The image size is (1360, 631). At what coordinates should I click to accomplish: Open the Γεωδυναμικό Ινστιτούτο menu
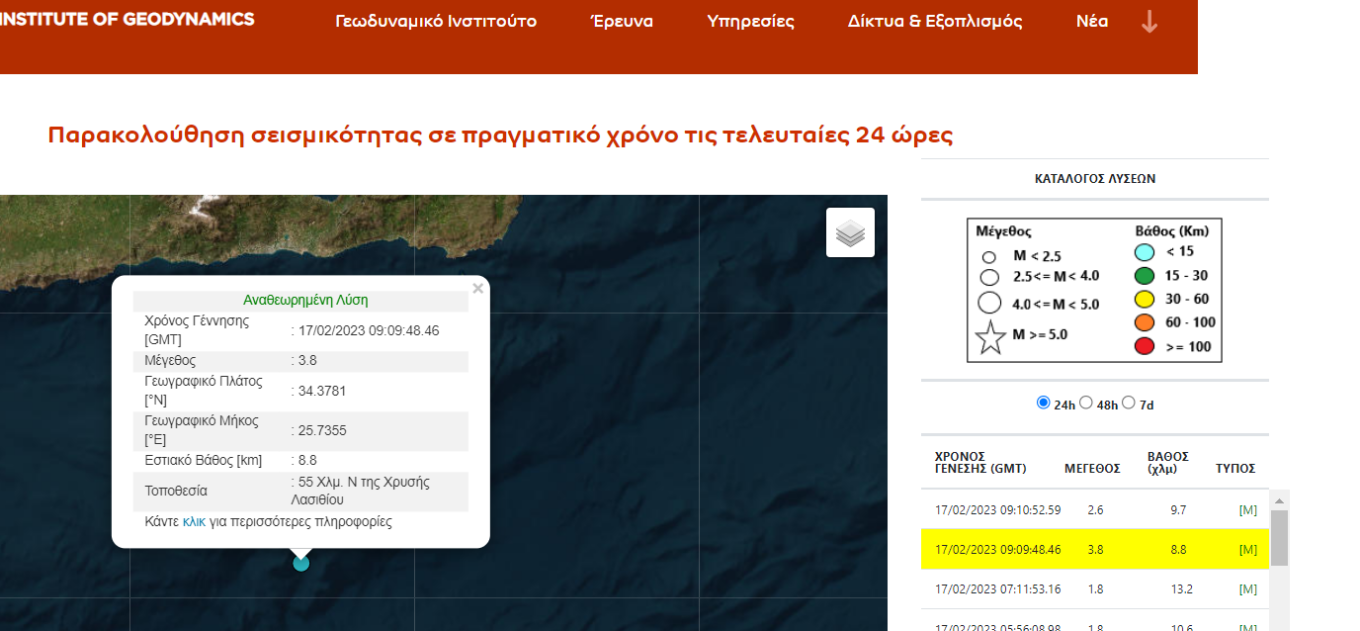(x=435, y=21)
